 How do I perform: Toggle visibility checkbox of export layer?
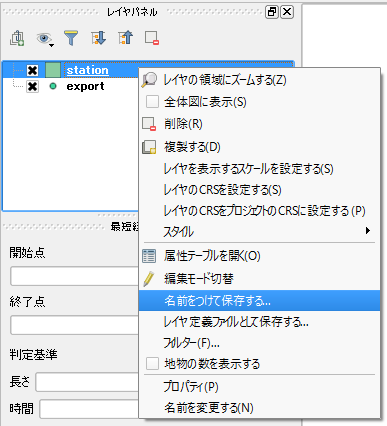(32, 87)
